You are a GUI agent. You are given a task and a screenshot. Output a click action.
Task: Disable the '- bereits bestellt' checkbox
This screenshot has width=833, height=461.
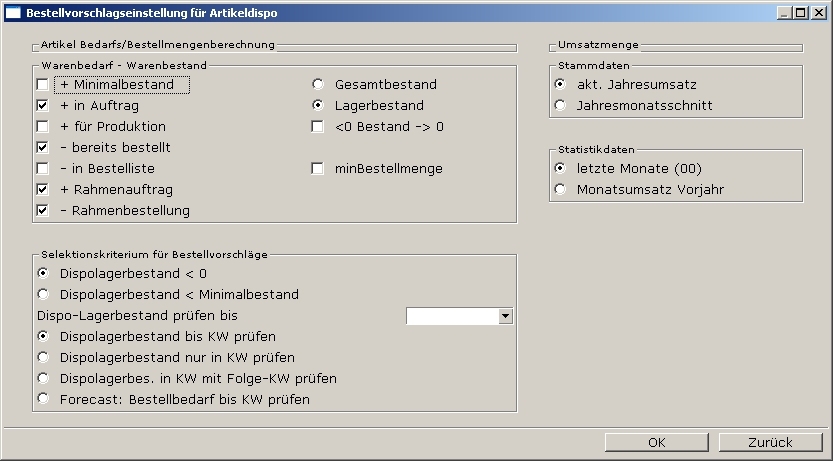tap(43, 147)
